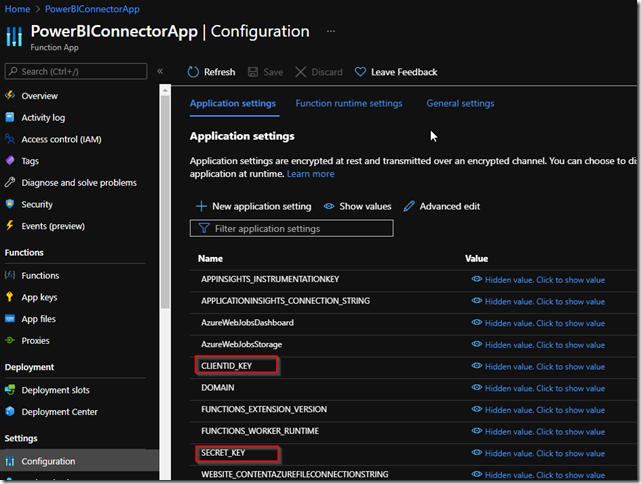Reveal the DOMAIN hidden value
The height and width of the screenshot is (484, 641).
[x=538, y=388]
